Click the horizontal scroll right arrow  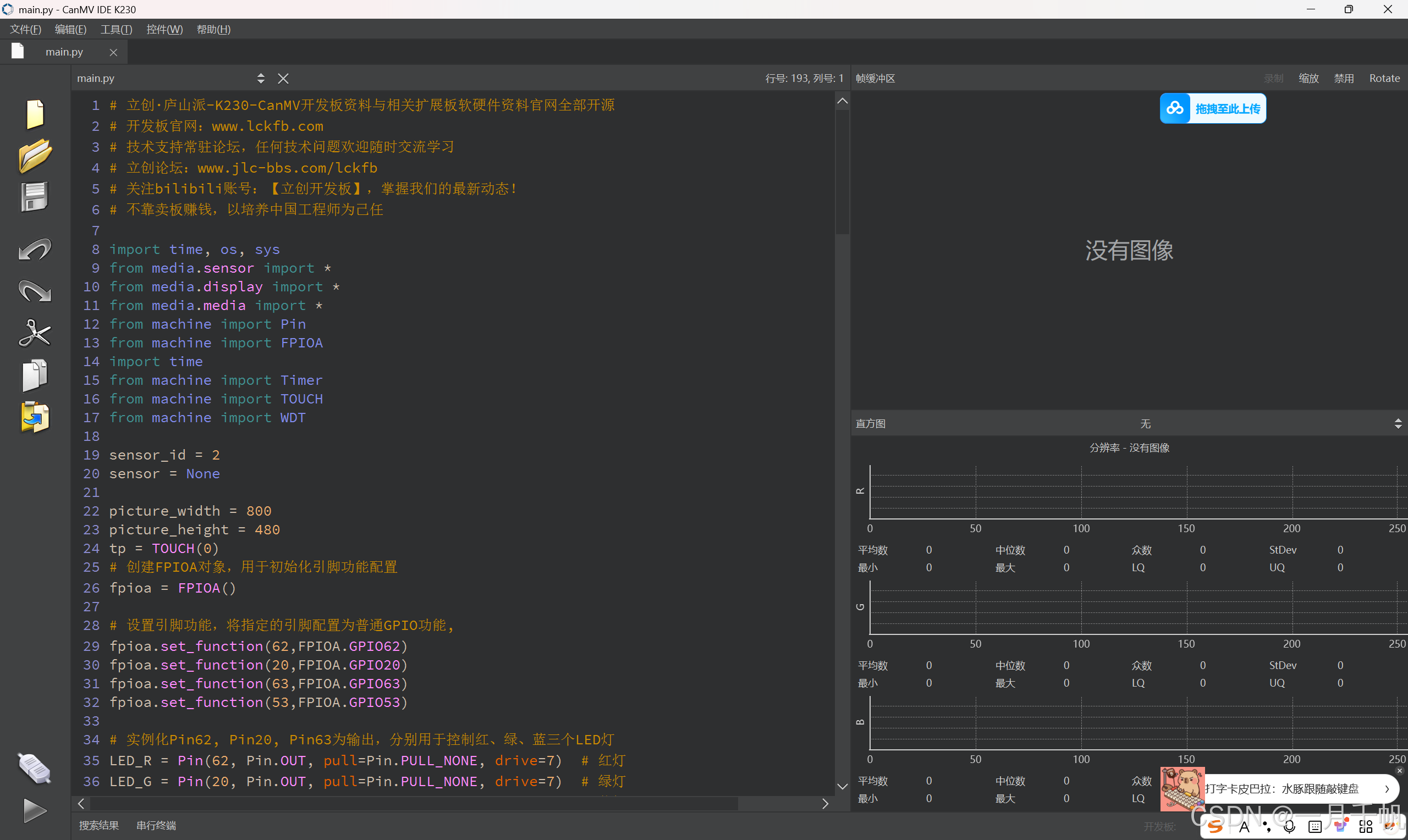pyautogui.click(x=825, y=803)
